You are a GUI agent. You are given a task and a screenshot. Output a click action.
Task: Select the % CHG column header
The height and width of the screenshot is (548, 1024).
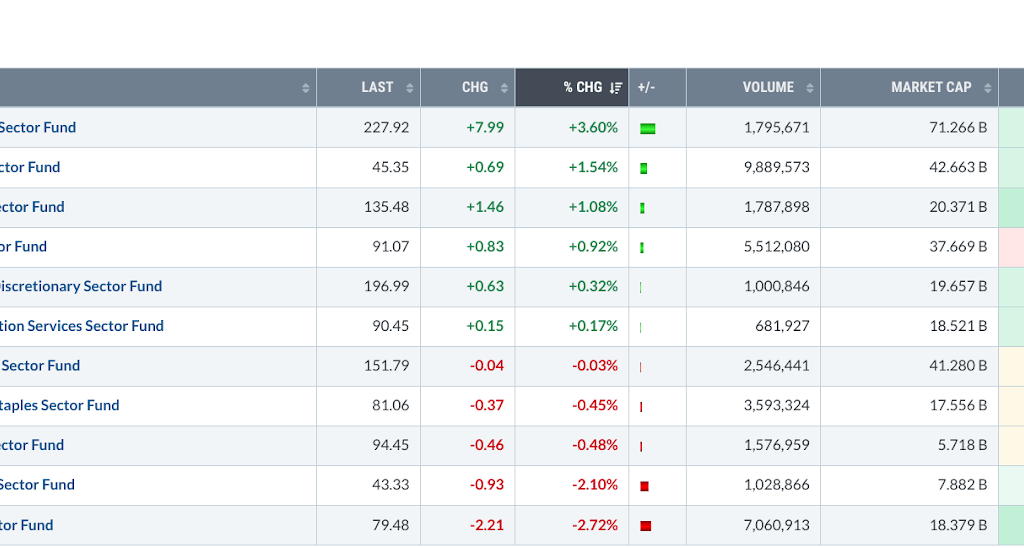[572, 88]
